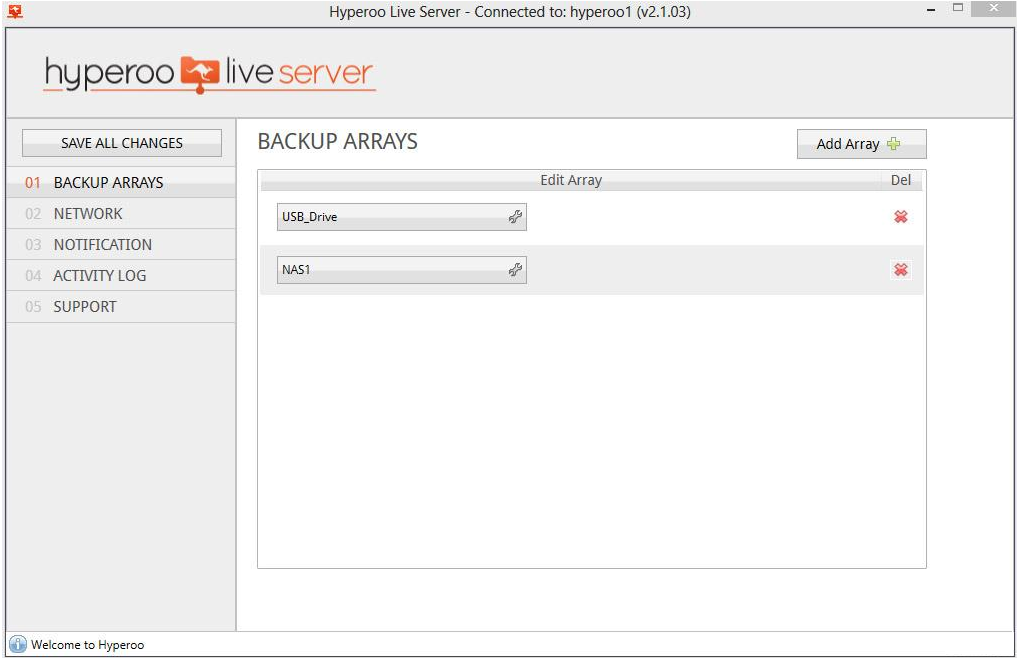Click the Edit Array column header
Image resolution: width=1017 pixels, height=658 pixels.
pyautogui.click(x=571, y=181)
